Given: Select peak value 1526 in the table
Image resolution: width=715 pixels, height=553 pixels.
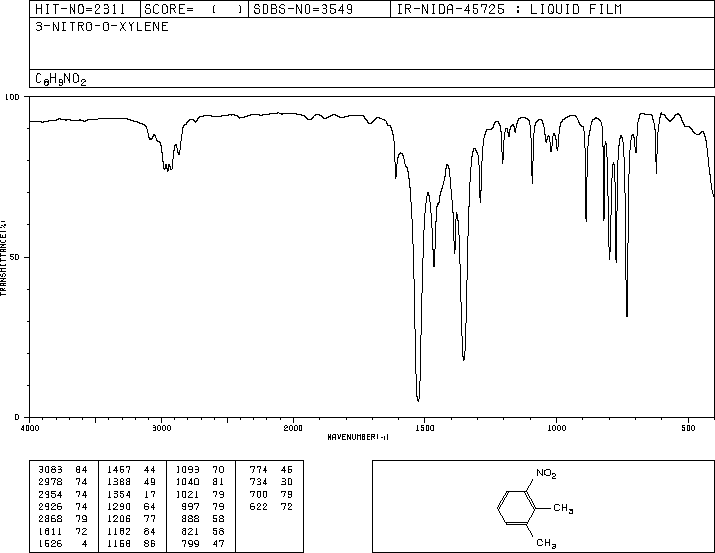Looking at the screenshot, I should tap(50, 543).
